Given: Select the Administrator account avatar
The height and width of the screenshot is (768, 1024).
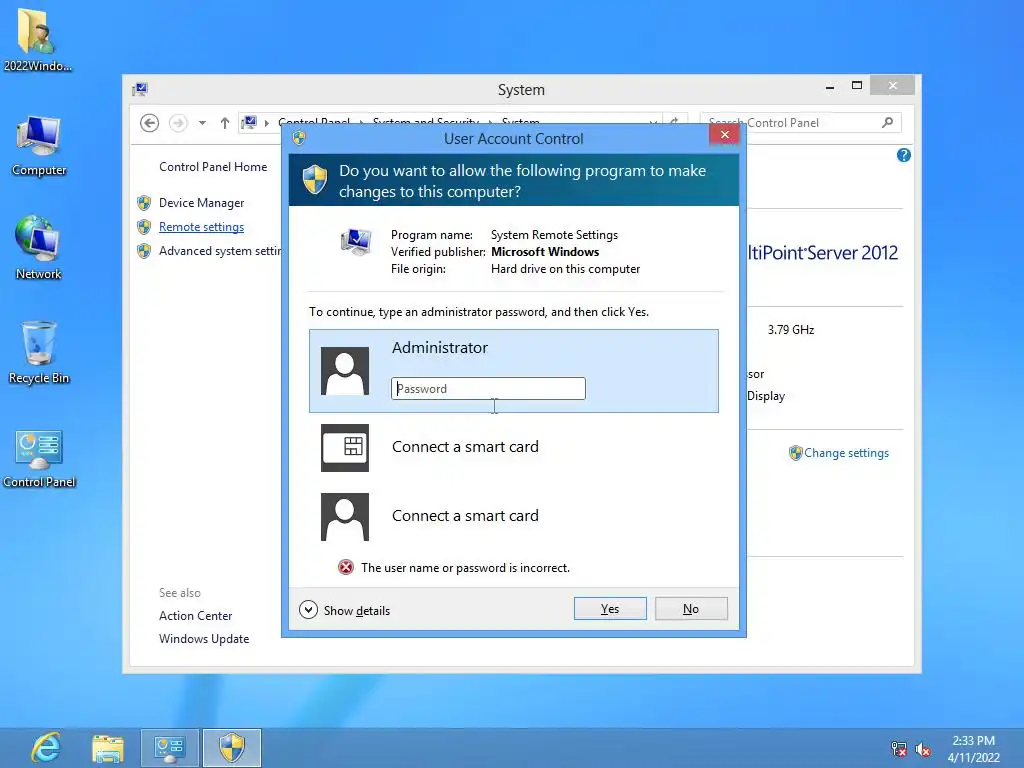Looking at the screenshot, I should pos(345,371).
